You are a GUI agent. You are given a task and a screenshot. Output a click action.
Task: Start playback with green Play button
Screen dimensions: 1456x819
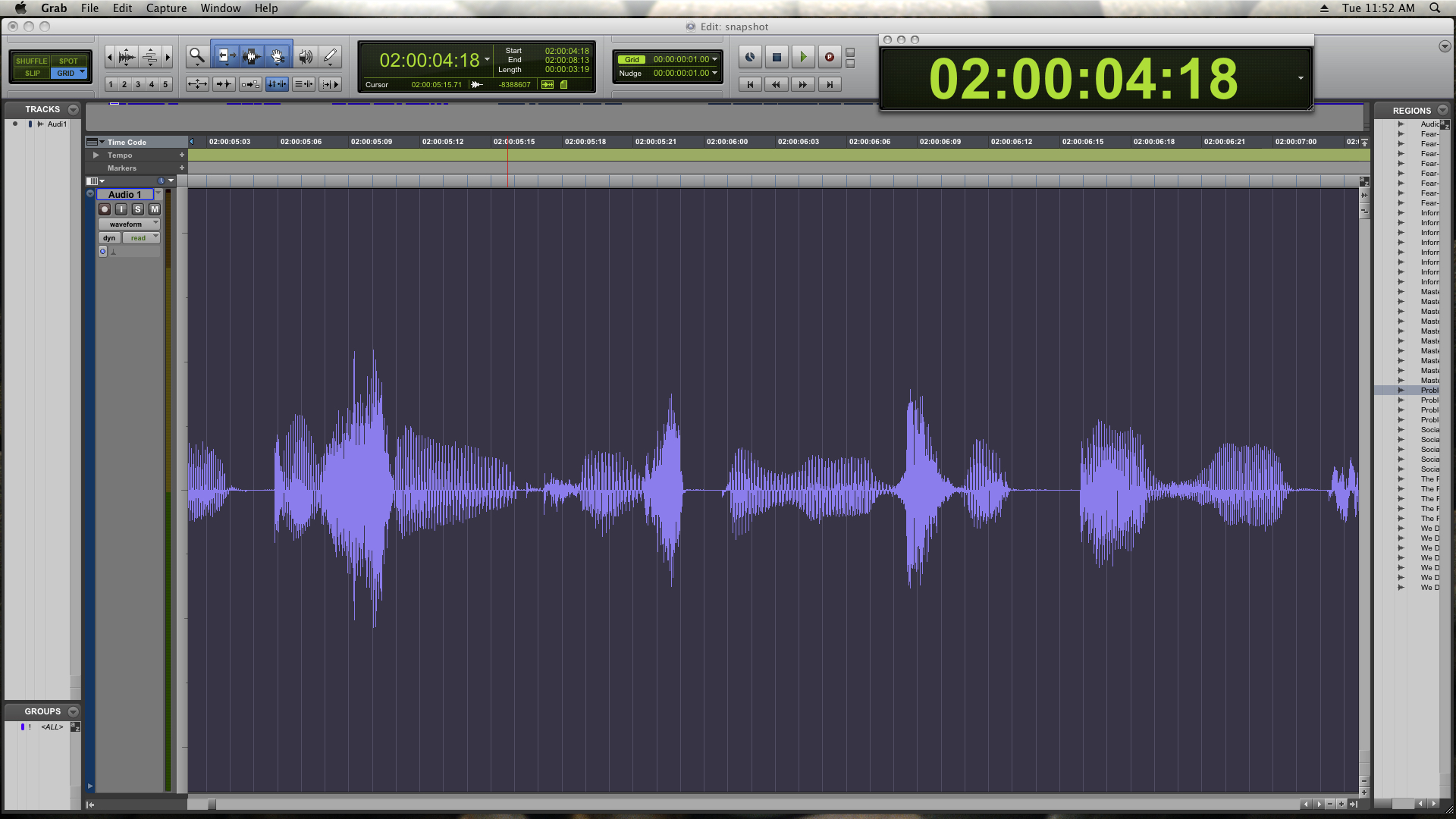pos(803,57)
